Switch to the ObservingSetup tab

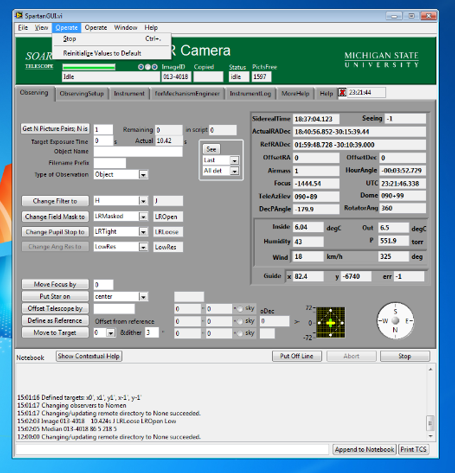(82, 94)
